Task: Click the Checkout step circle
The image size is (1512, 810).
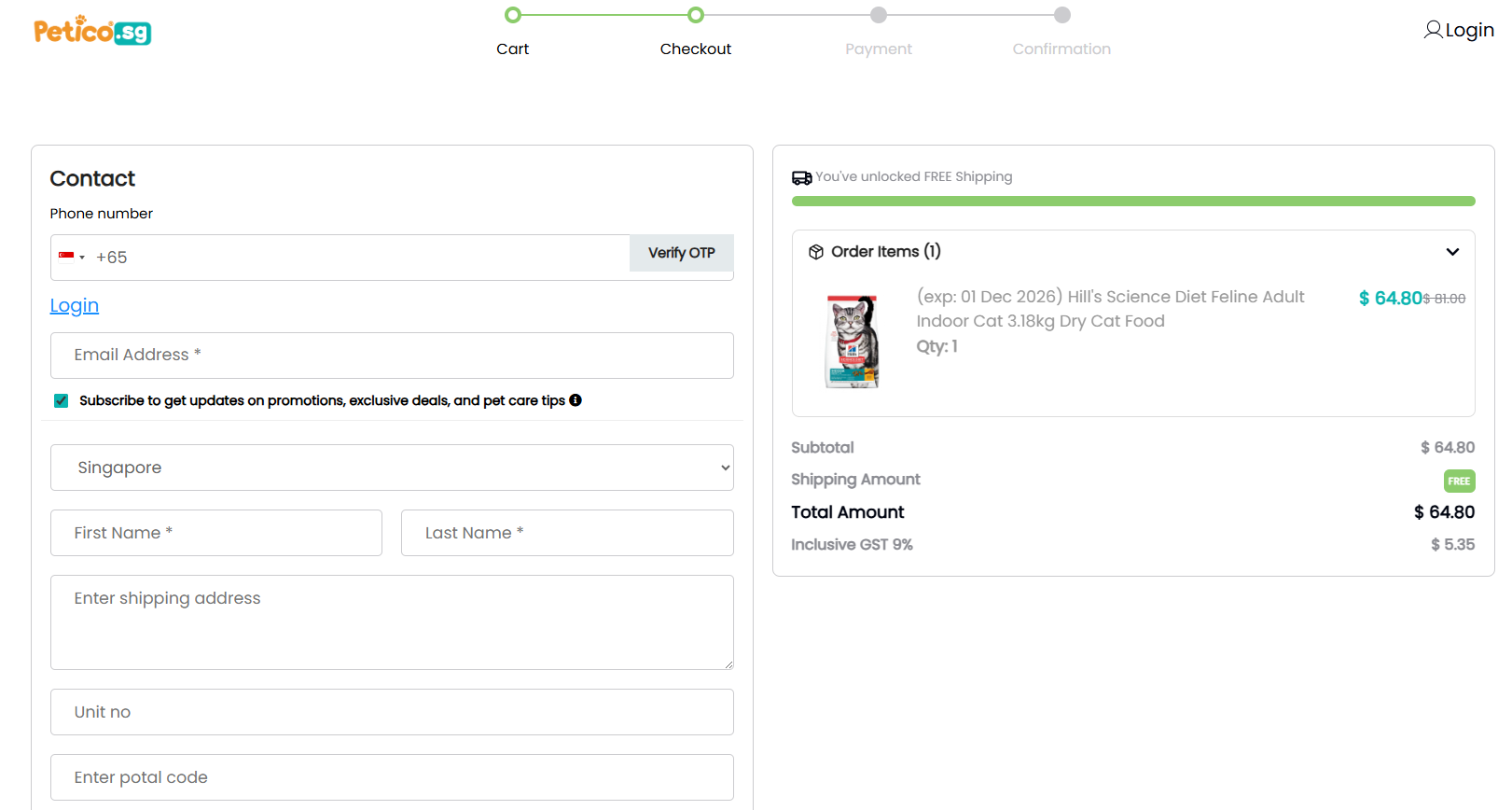Action: pyautogui.click(x=695, y=15)
